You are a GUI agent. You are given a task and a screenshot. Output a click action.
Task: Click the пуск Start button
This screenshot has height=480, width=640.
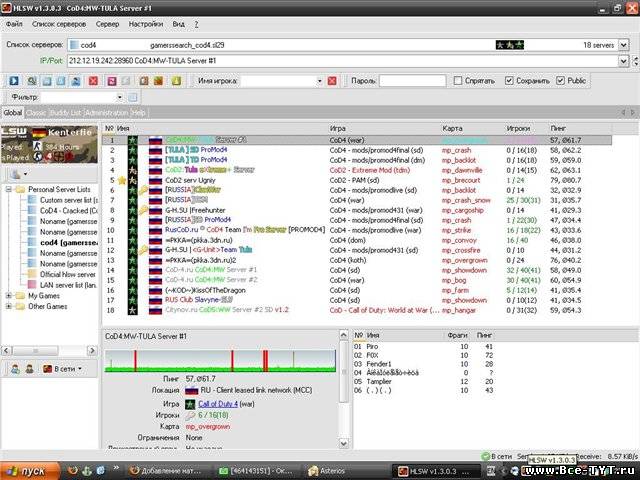(x=30, y=471)
